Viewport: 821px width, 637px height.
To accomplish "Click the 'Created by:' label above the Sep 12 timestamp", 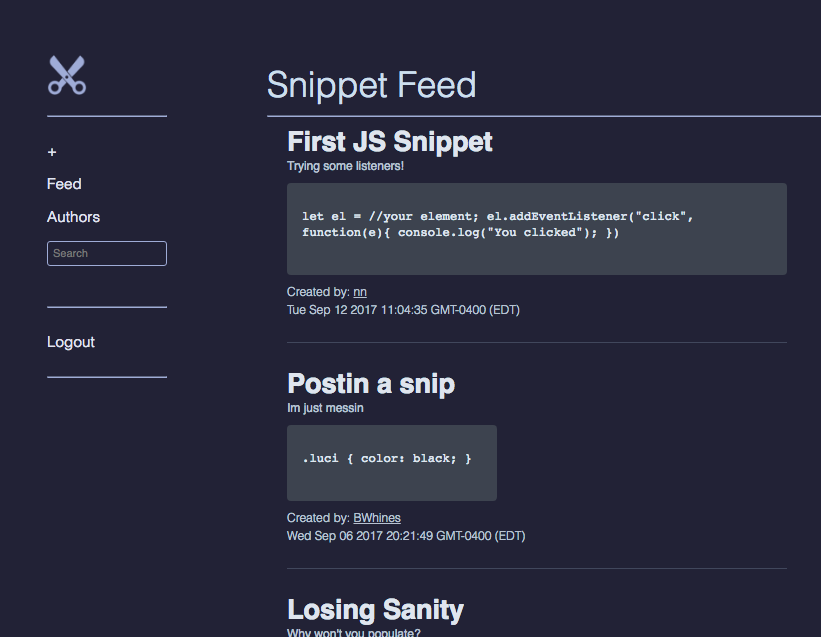I will [318, 292].
